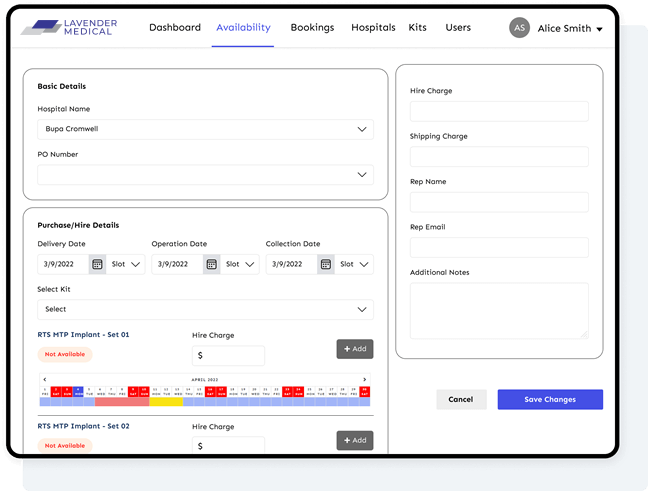
Task: Go to previous month in availability calendar
Action: tap(43, 379)
